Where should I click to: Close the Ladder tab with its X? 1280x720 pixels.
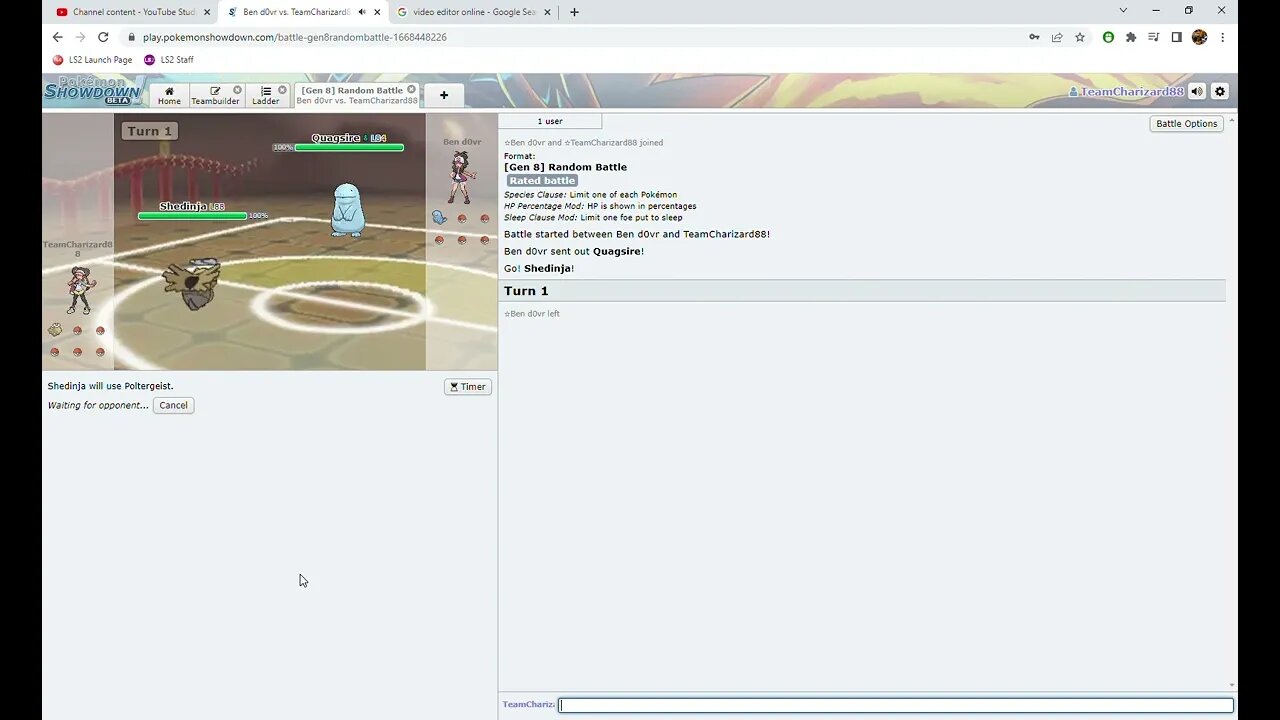(282, 90)
